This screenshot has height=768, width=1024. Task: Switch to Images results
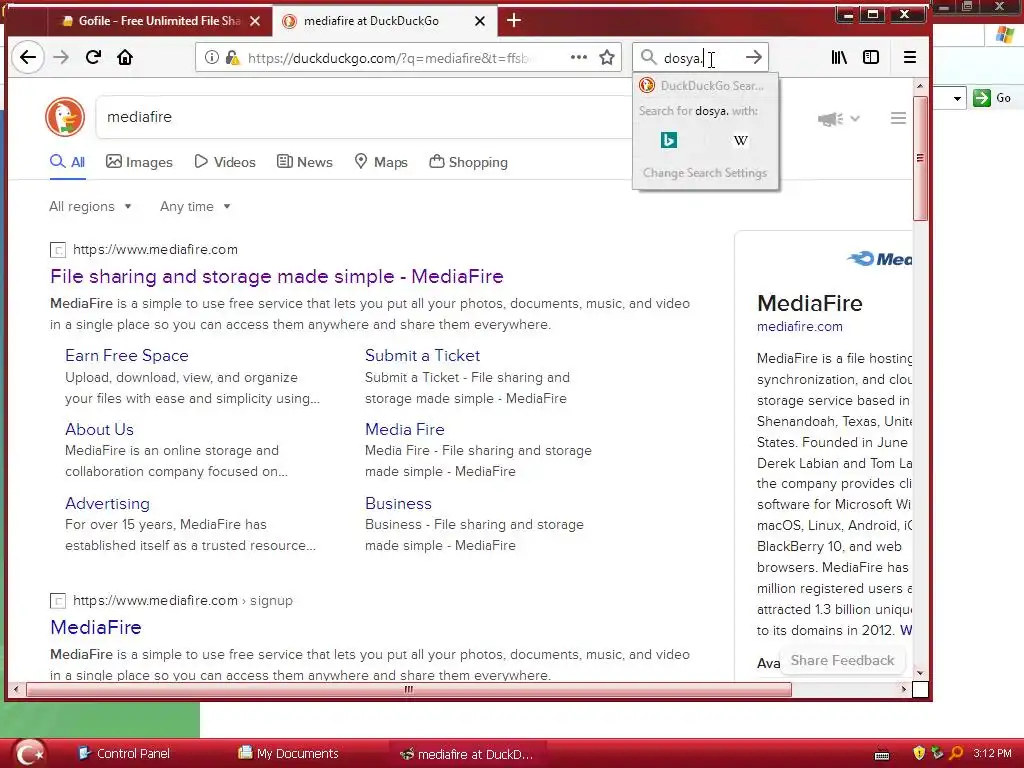139,162
